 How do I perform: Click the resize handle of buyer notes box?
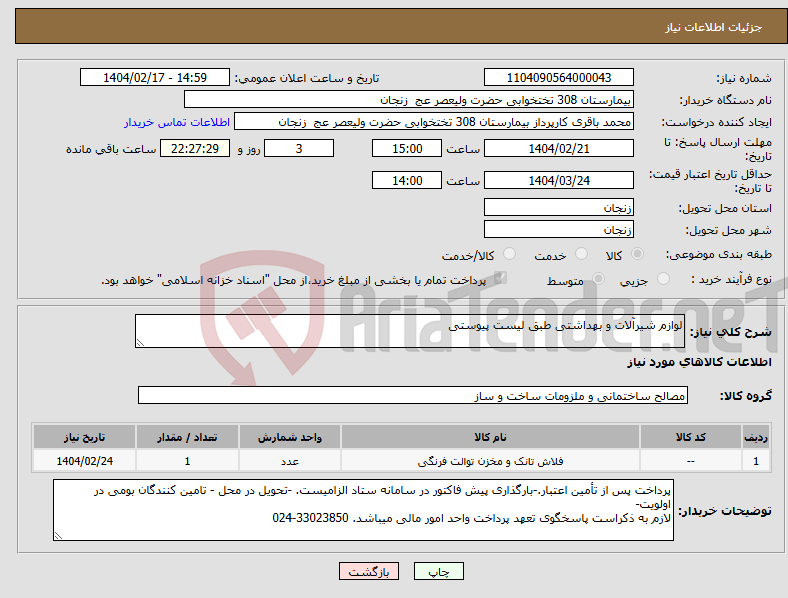[x=58, y=536]
